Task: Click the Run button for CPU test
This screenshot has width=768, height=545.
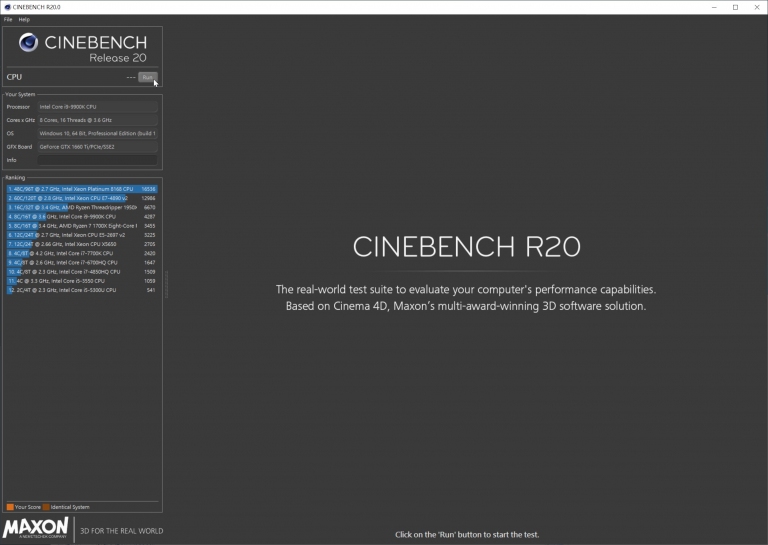Action: [147, 77]
